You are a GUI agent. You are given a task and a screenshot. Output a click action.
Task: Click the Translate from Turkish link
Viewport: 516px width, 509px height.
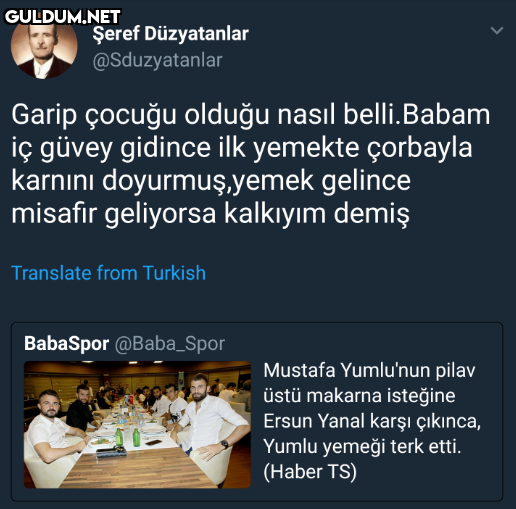[x=108, y=273]
